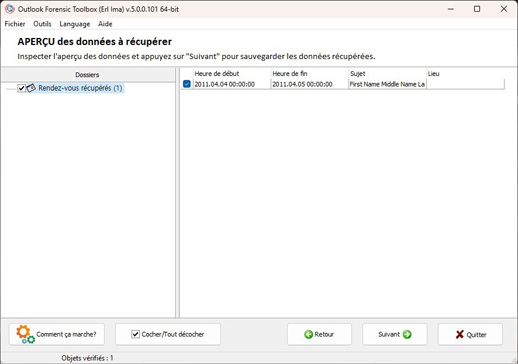Exit using the Quitter button
Screen dimensions: 518x364
470,334
